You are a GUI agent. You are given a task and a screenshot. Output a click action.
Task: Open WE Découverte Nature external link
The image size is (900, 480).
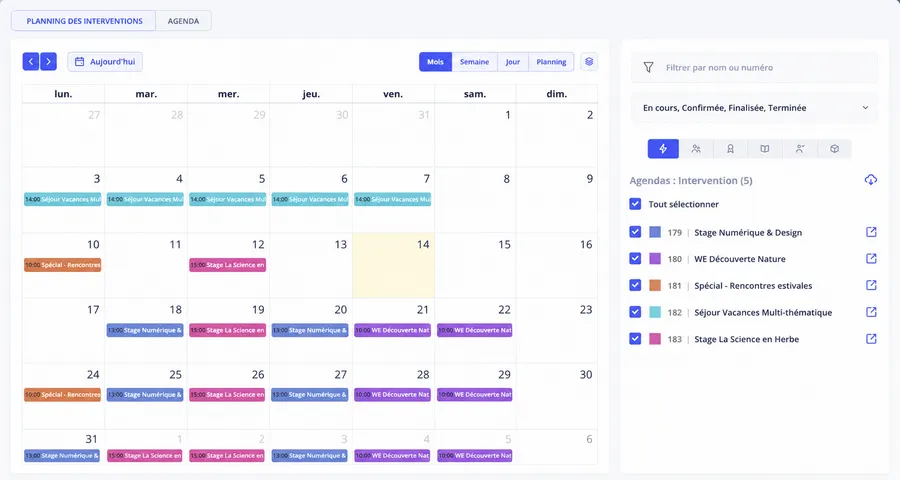871,258
